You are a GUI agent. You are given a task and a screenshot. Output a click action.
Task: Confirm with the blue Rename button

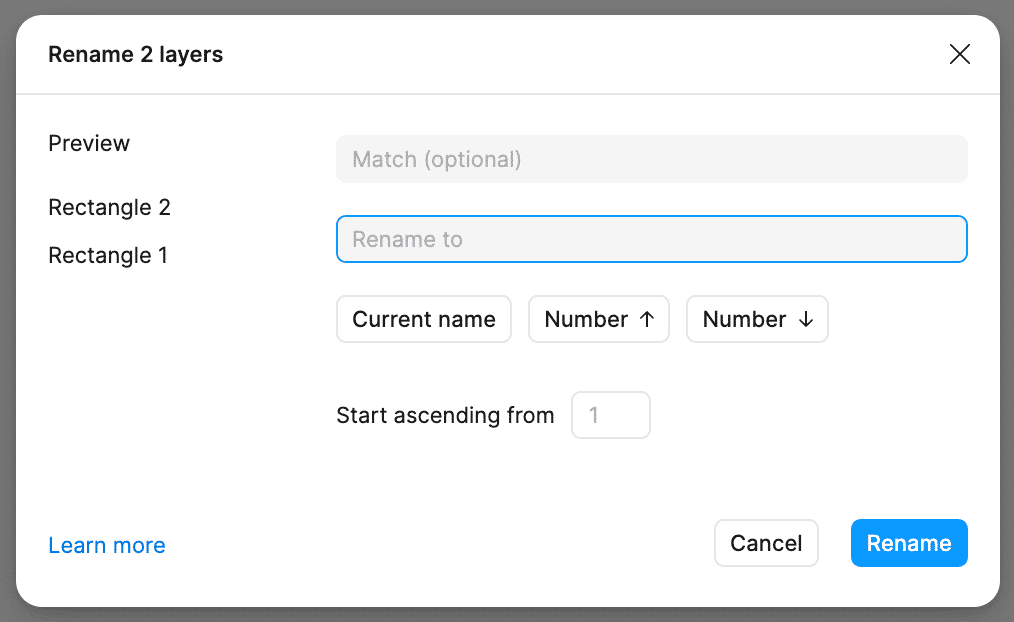coord(909,543)
